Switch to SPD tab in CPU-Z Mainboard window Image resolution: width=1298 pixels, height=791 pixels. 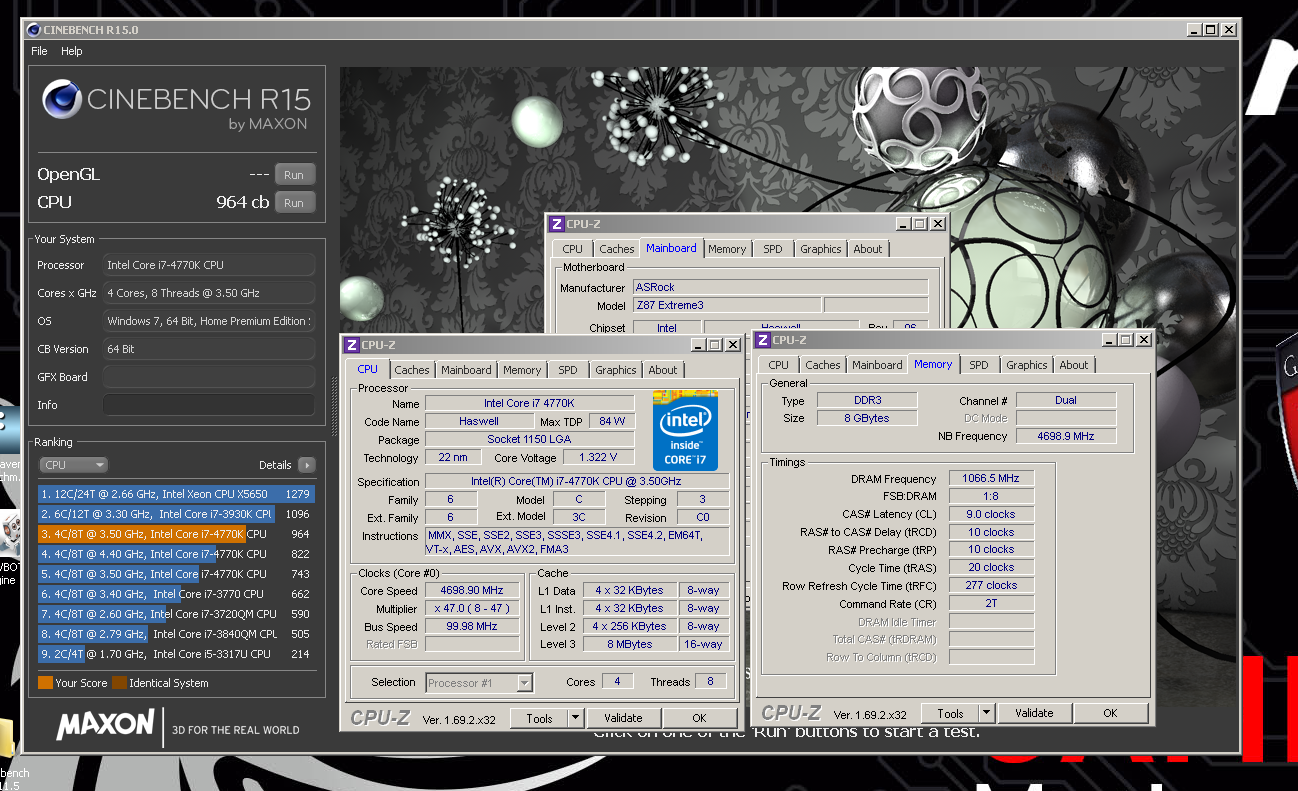click(x=772, y=249)
